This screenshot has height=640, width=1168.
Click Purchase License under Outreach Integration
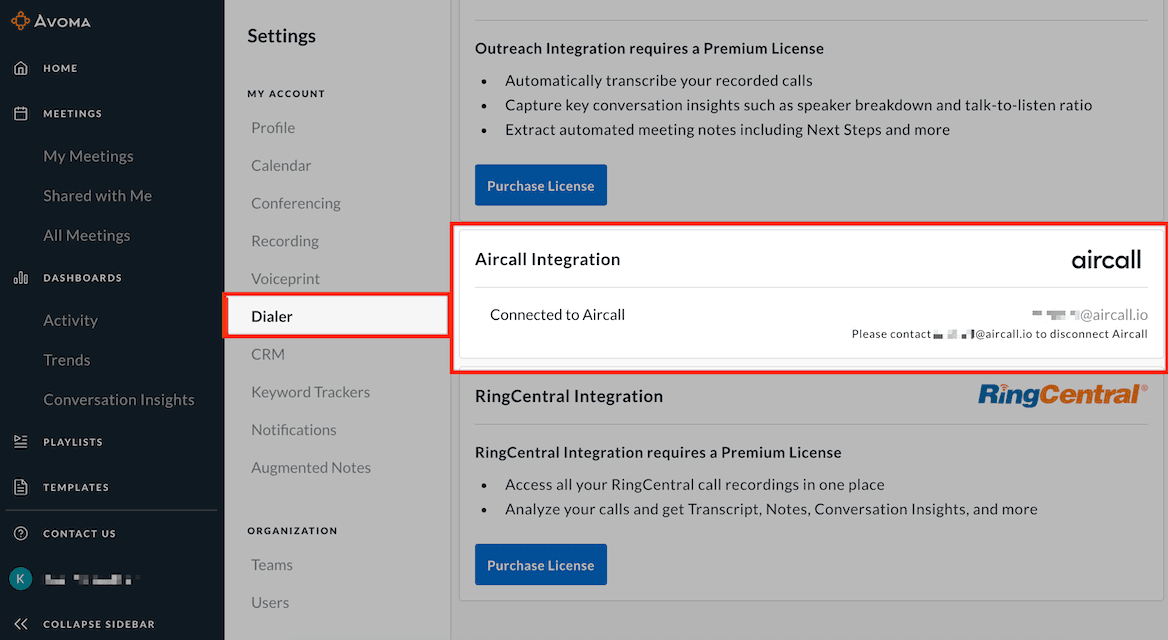pyautogui.click(x=540, y=186)
